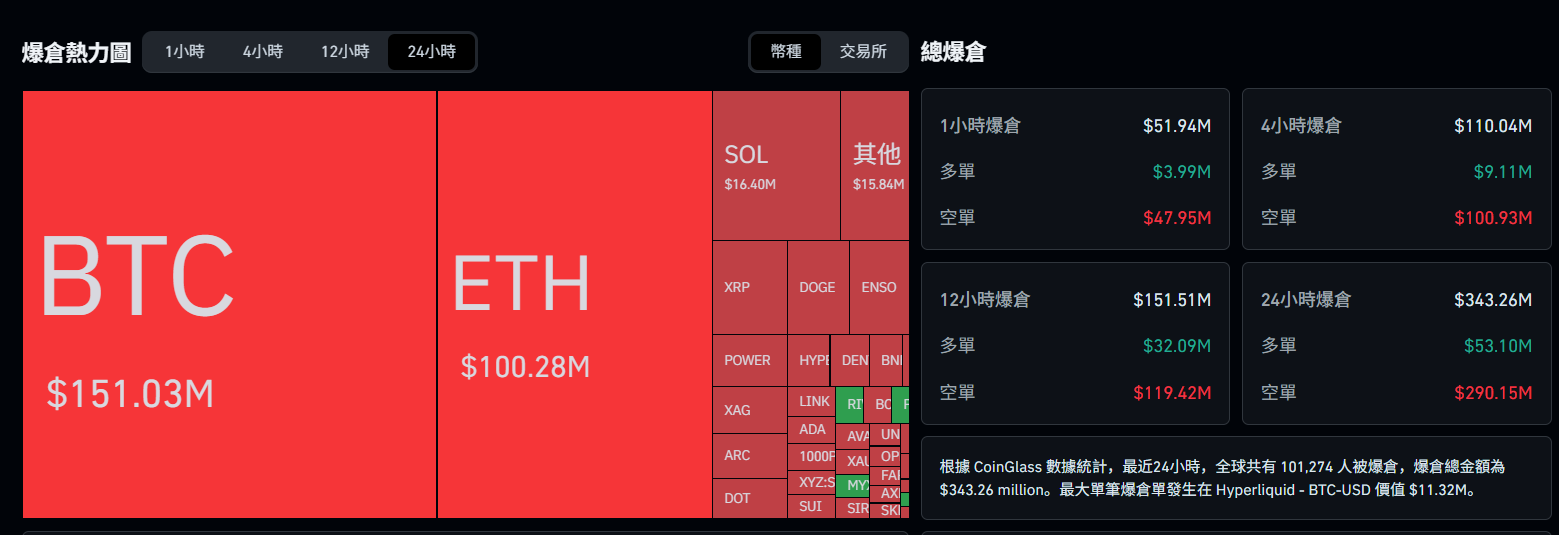Click the XRP tile in heatmap
The image size is (1559, 535).
click(749, 288)
